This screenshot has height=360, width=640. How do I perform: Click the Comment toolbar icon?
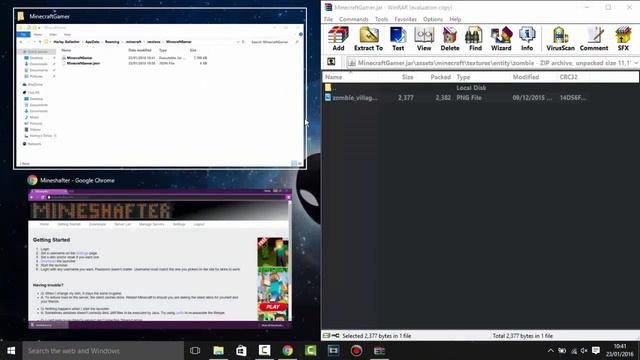(594, 39)
